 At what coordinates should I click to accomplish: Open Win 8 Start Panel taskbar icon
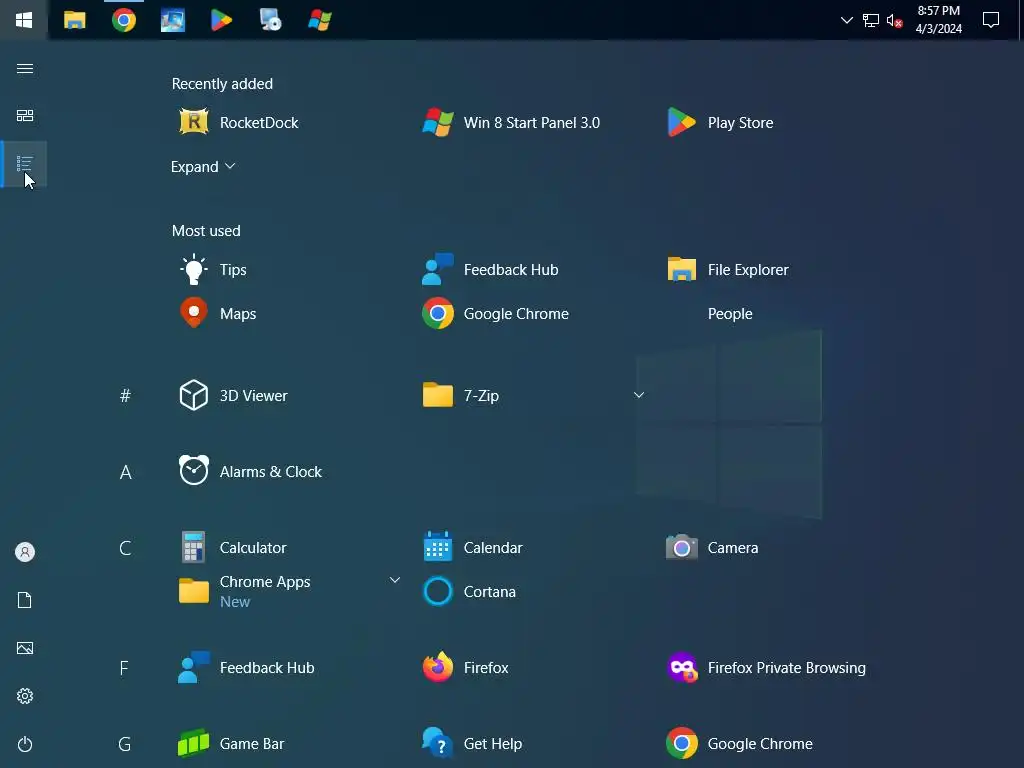(x=319, y=20)
